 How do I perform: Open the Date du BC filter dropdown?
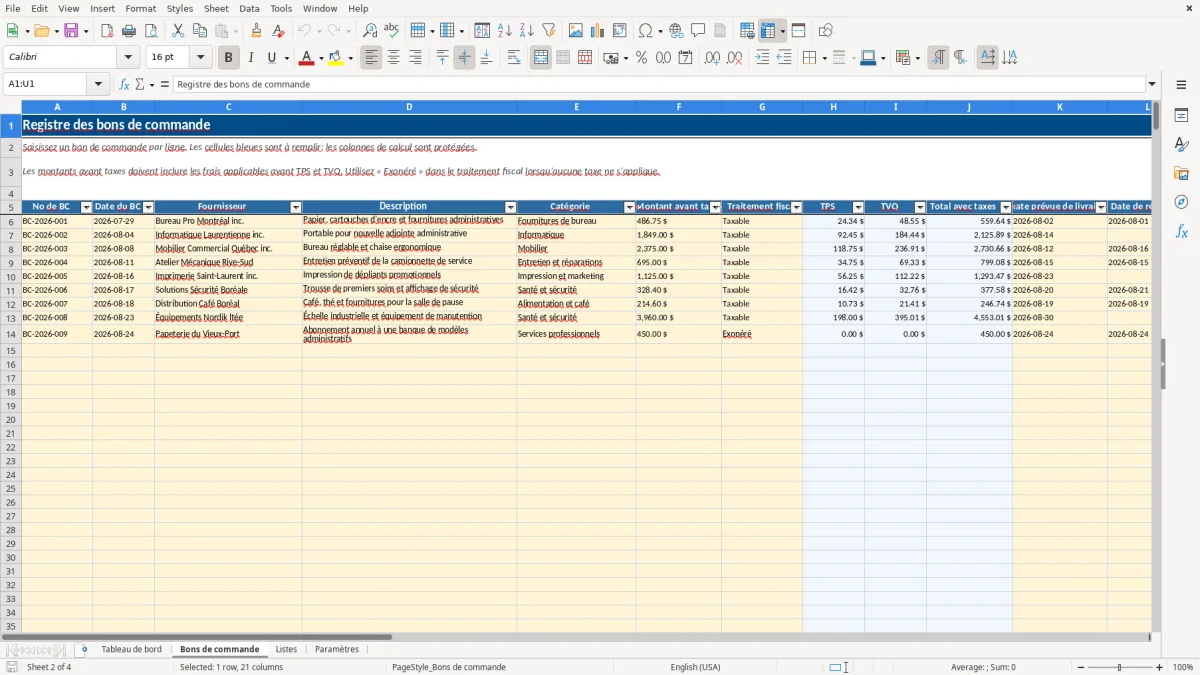tap(149, 207)
